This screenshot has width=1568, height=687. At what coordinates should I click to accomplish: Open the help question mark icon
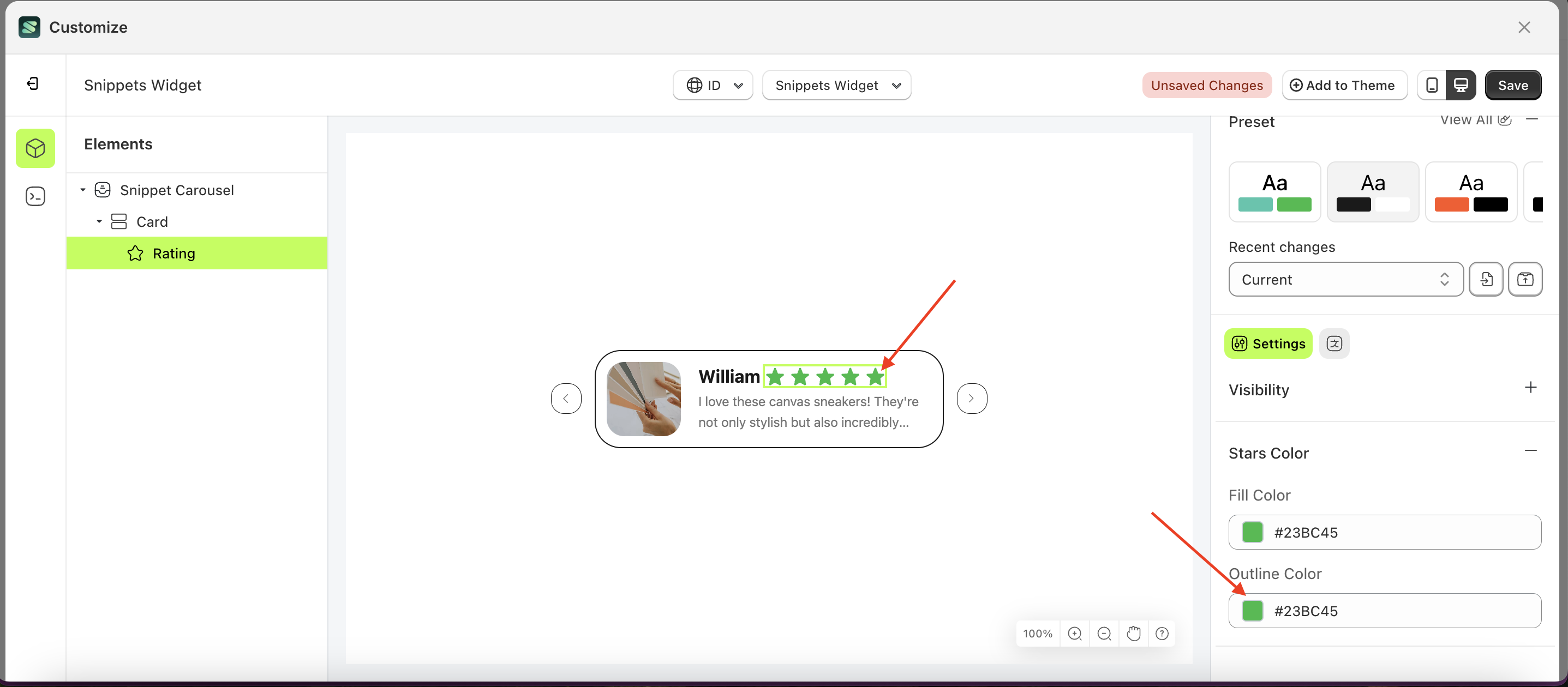coord(1162,633)
